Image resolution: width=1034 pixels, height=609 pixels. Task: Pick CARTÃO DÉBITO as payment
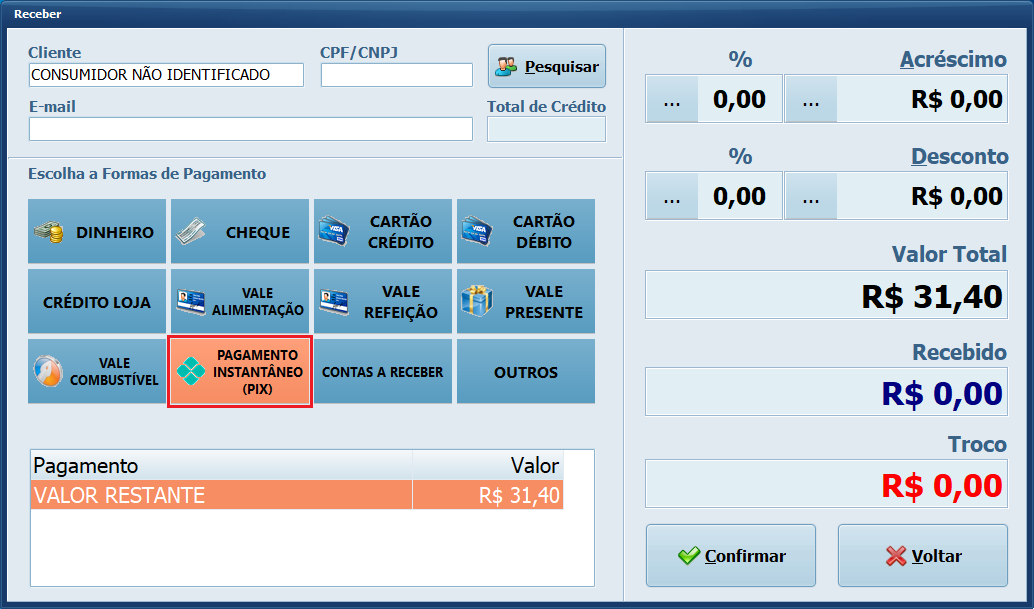525,231
